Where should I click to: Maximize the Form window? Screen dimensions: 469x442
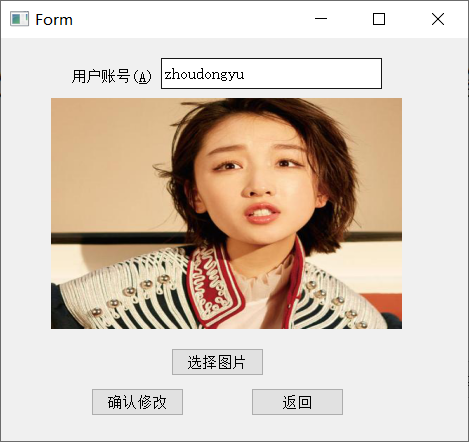[x=379, y=19]
